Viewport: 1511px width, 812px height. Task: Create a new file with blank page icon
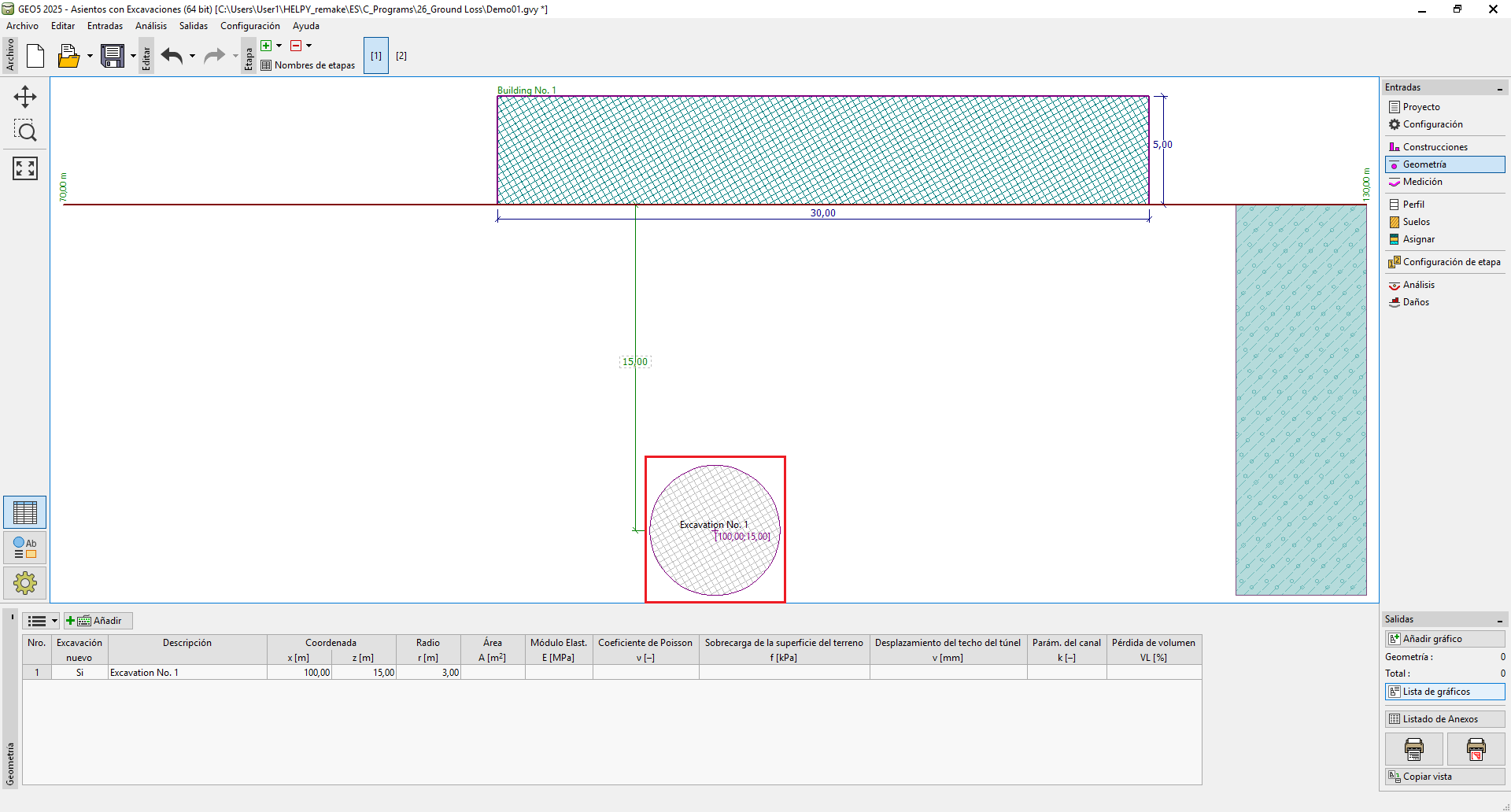click(x=35, y=56)
